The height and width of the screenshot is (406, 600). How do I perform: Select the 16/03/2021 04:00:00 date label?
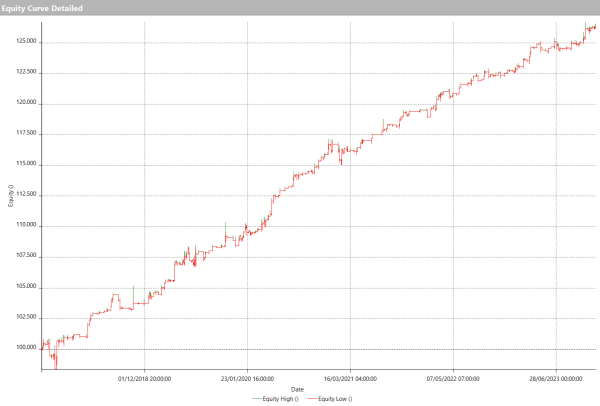350,379
